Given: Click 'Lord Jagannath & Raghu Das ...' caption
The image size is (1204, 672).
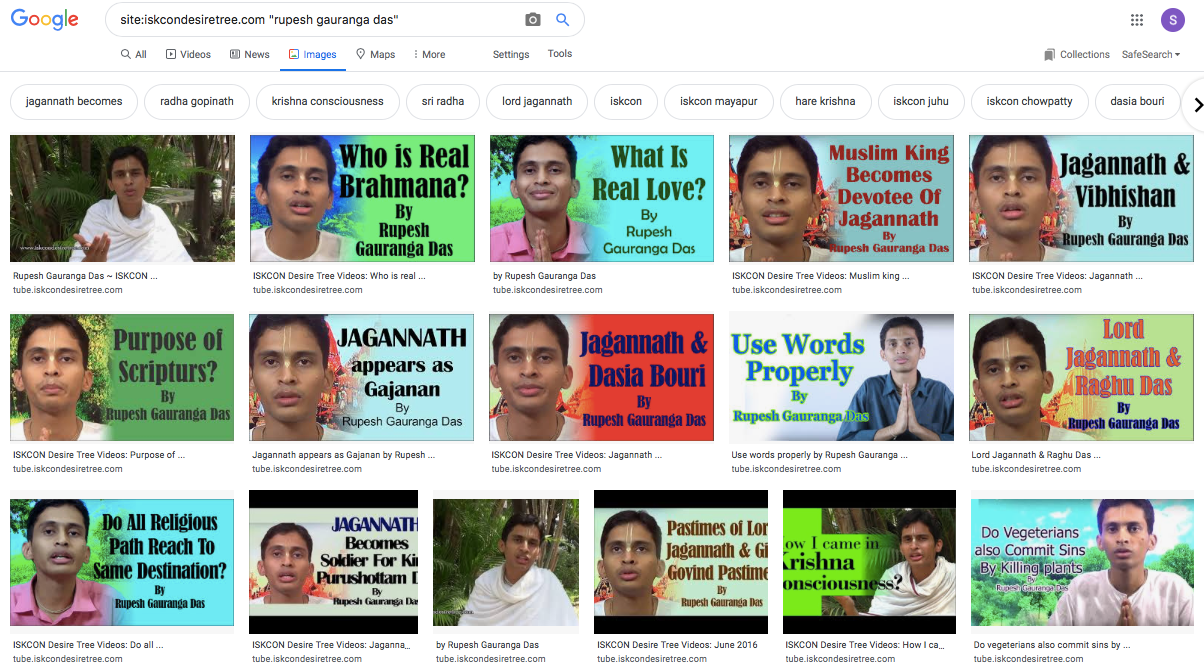Looking at the screenshot, I should coord(1036,455).
